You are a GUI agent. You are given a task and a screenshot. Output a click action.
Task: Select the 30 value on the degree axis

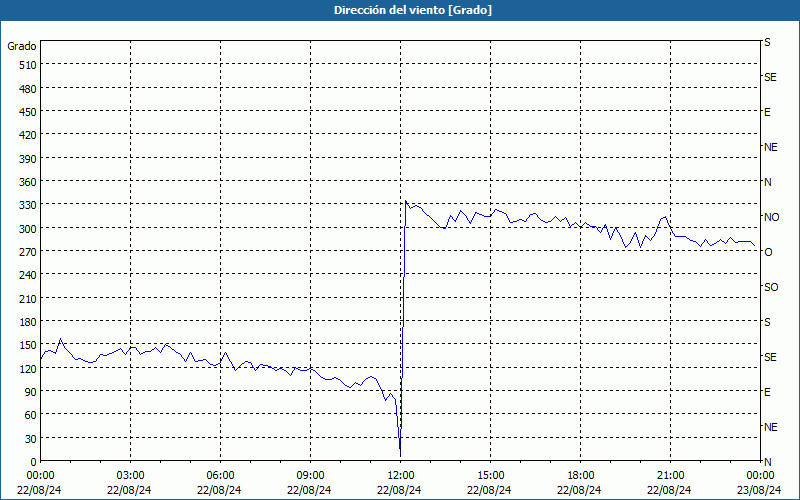(x=31, y=439)
